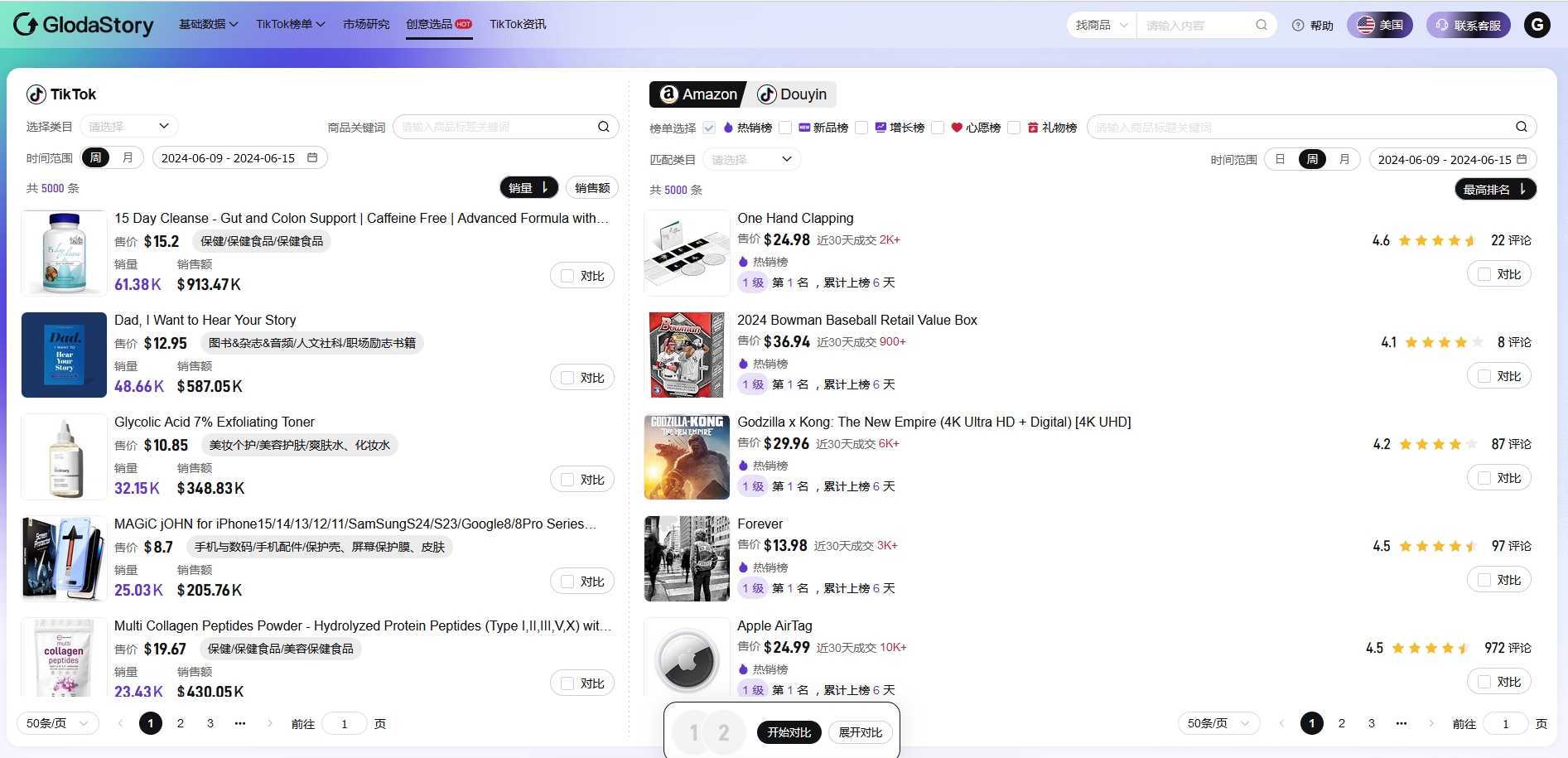Screen dimensions: 1568x758
Task: Open 15 Day Cleanse product thumbnail
Action: pyautogui.click(x=64, y=253)
